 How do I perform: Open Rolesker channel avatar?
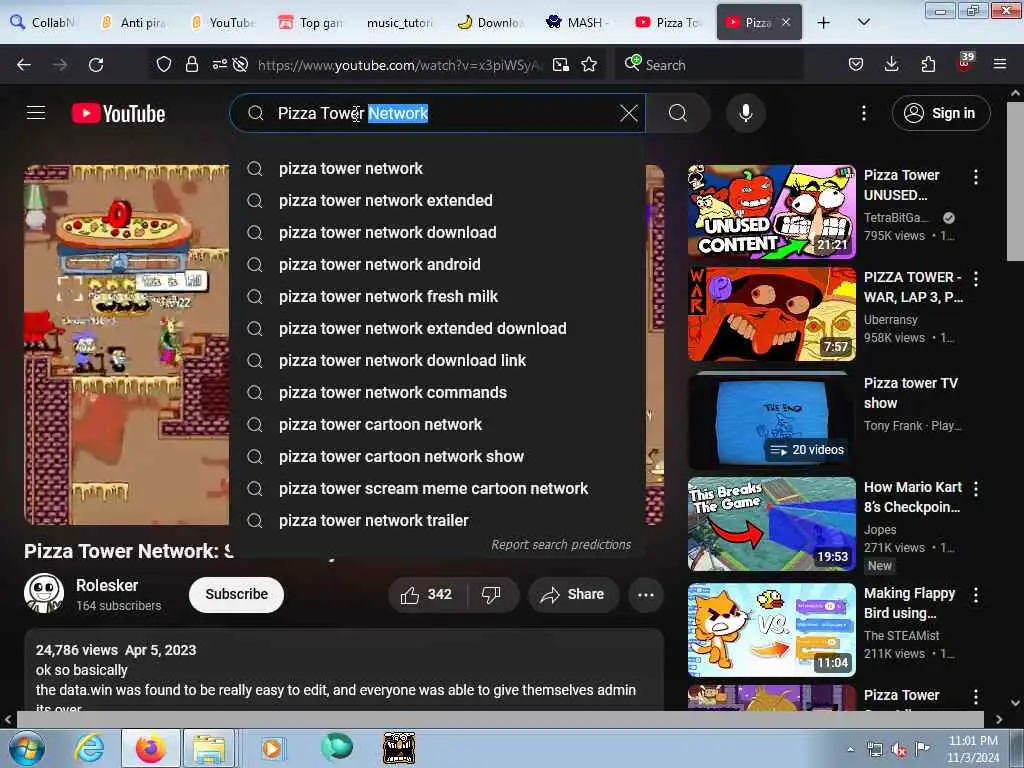tap(44, 593)
